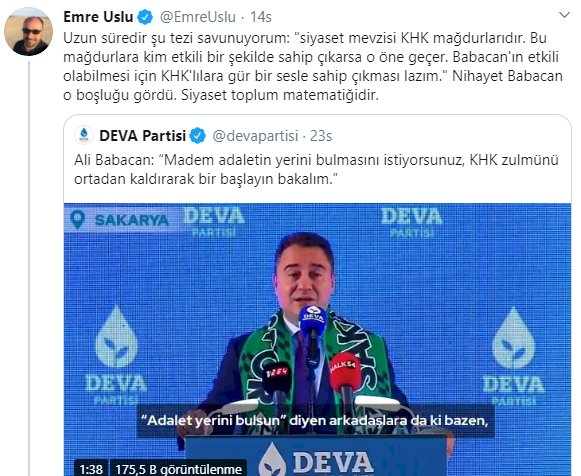Click the Sakarya location pin icon

pos(77,220)
